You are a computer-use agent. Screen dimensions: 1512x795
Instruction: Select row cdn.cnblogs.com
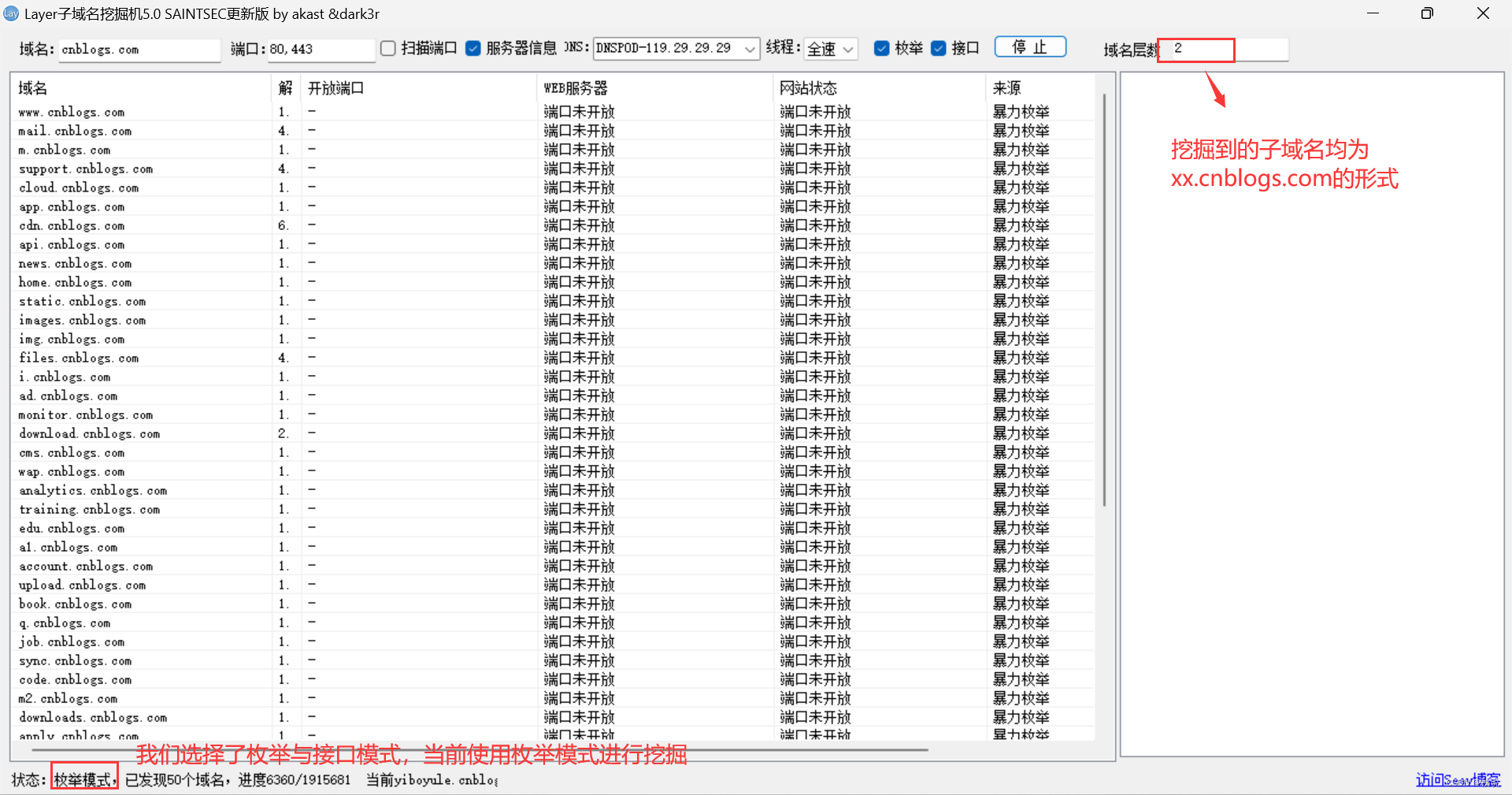(x=554, y=225)
